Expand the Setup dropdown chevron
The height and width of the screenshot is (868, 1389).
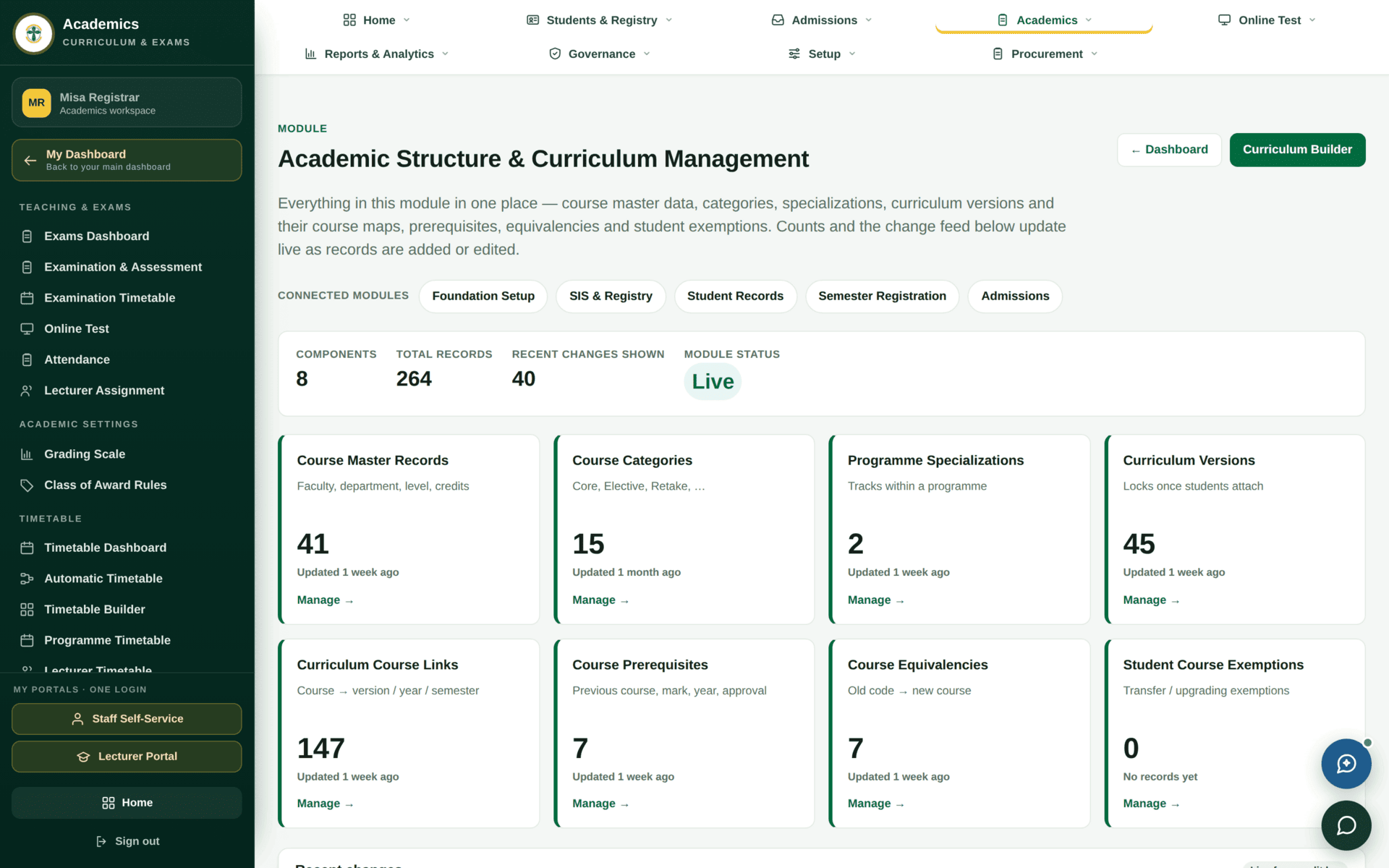click(852, 54)
